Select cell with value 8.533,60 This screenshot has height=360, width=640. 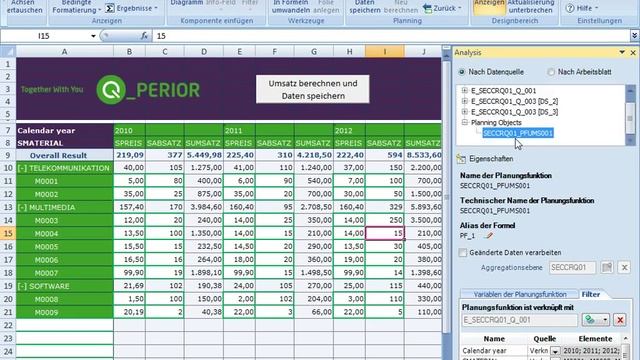coord(423,155)
